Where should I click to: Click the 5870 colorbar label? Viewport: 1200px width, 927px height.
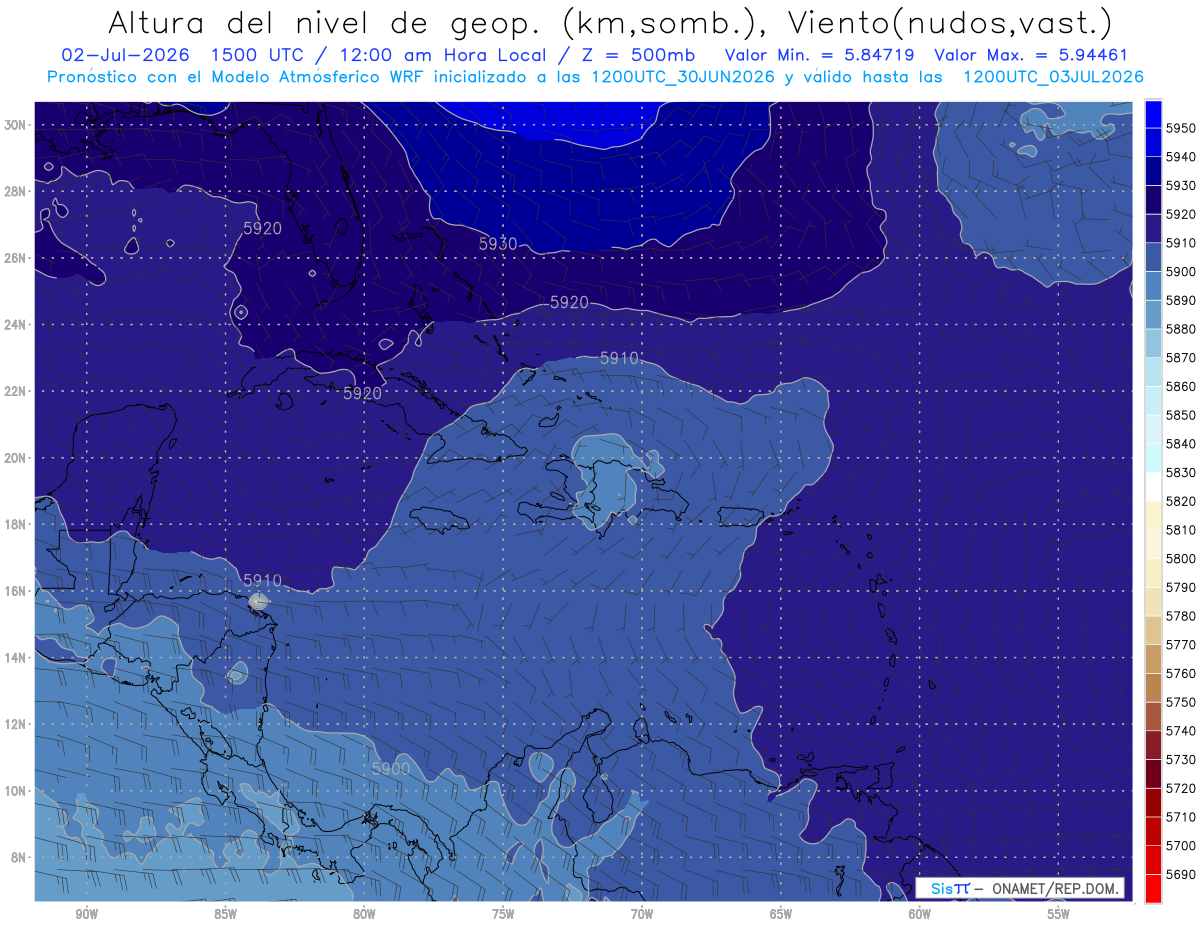click(x=1181, y=358)
